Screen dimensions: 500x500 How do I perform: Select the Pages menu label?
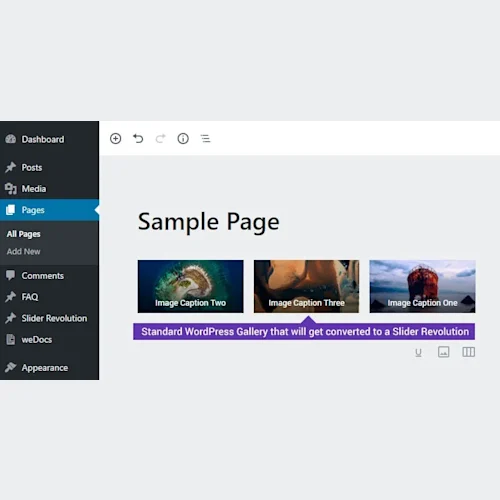pos(33,210)
